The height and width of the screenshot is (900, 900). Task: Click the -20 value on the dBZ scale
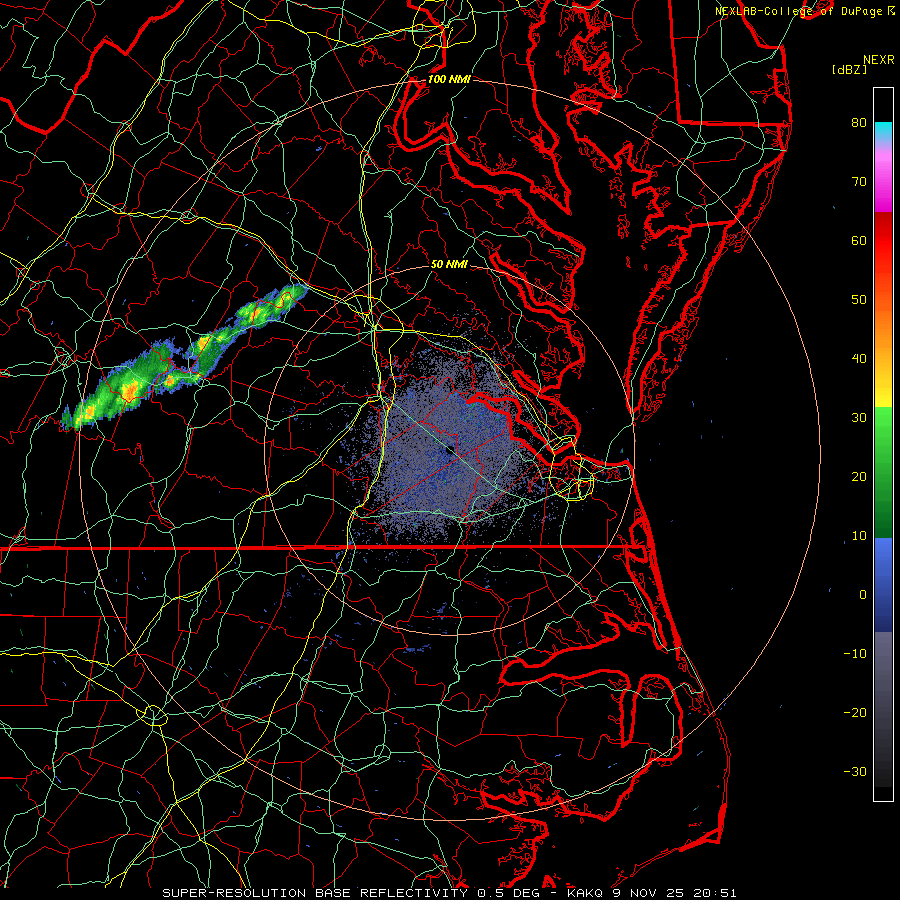855,712
